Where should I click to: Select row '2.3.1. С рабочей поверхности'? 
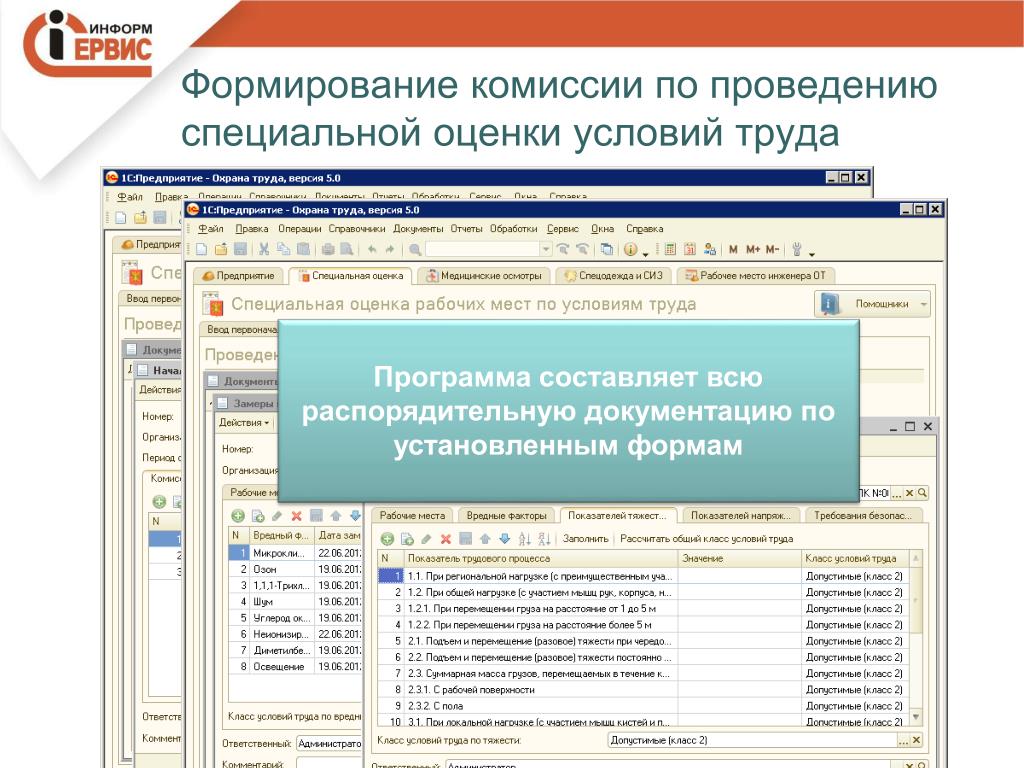(x=643, y=690)
